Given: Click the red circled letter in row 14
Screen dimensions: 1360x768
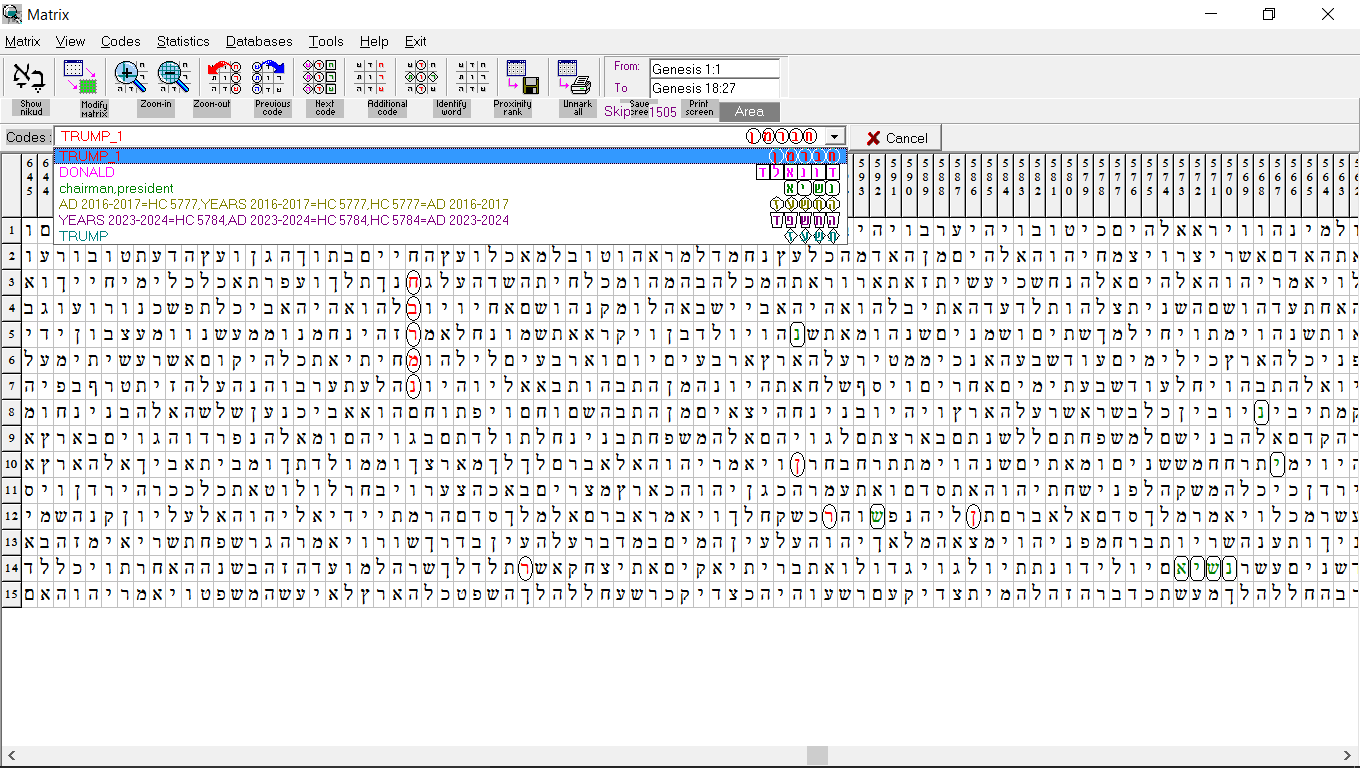Looking at the screenshot, I should pos(525,568).
